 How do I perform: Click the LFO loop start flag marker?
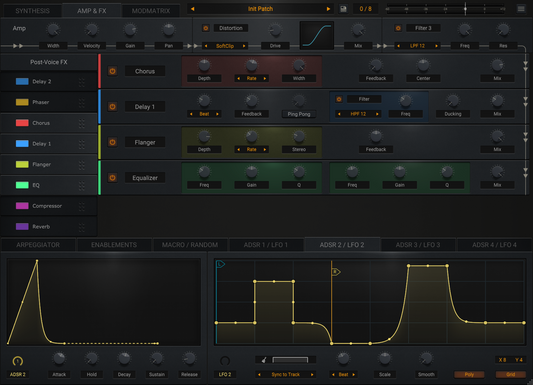click(x=220, y=264)
